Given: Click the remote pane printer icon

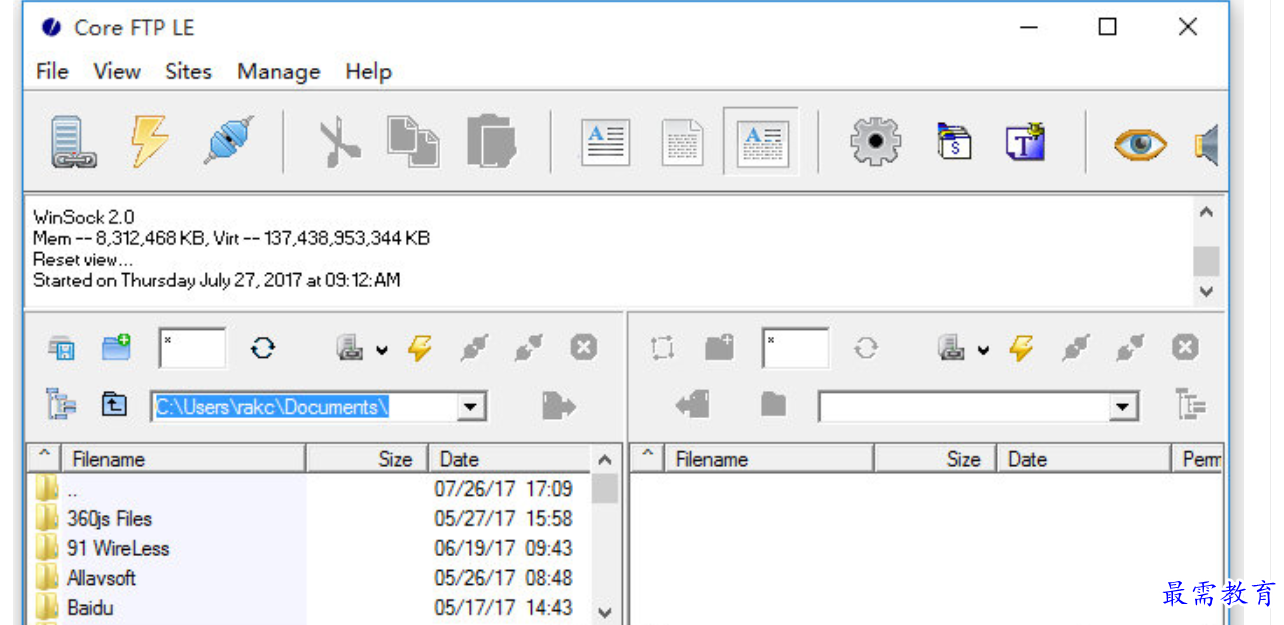Looking at the screenshot, I should (952, 348).
